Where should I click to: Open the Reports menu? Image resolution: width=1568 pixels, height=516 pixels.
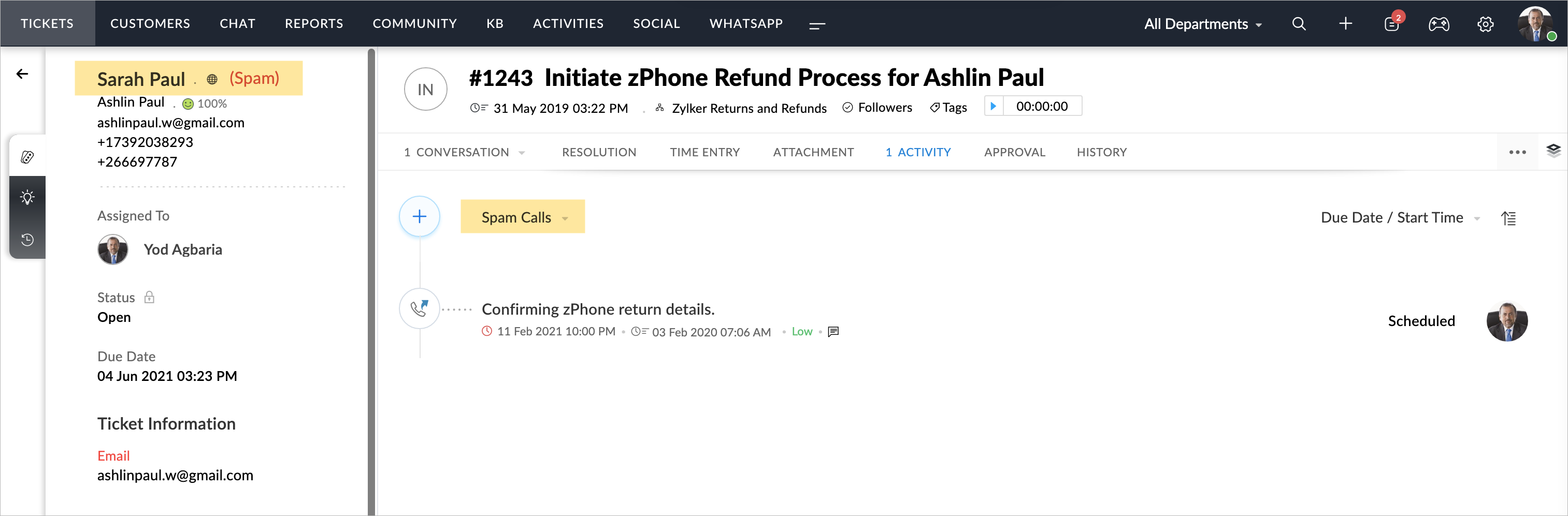pyautogui.click(x=313, y=24)
